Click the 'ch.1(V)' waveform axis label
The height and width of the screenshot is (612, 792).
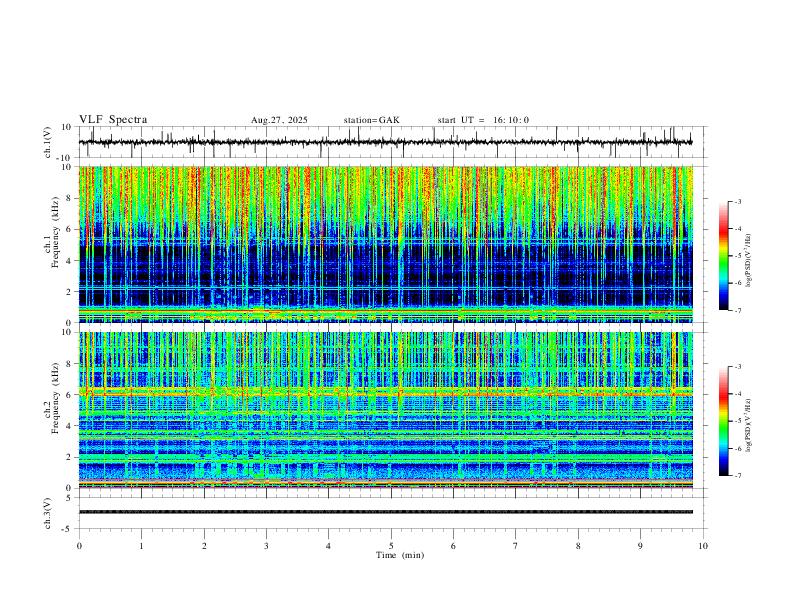pyautogui.click(x=48, y=142)
